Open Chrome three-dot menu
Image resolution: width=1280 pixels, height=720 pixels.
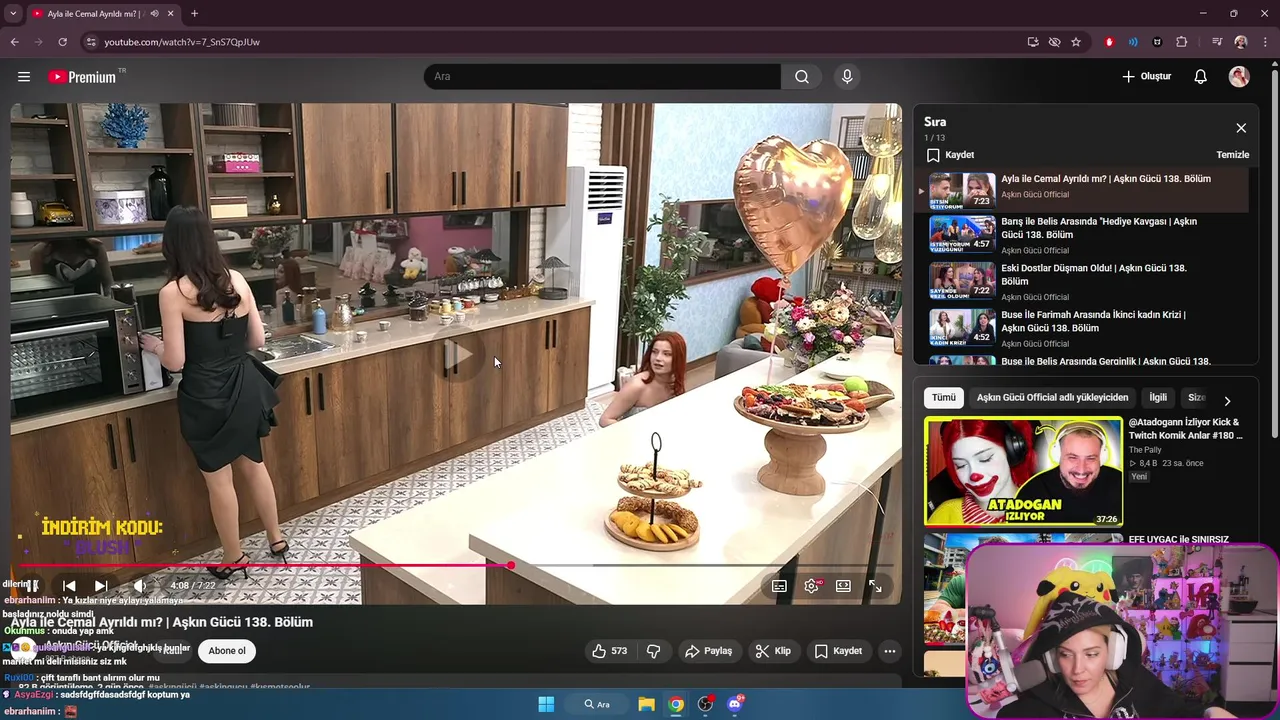[1264, 42]
